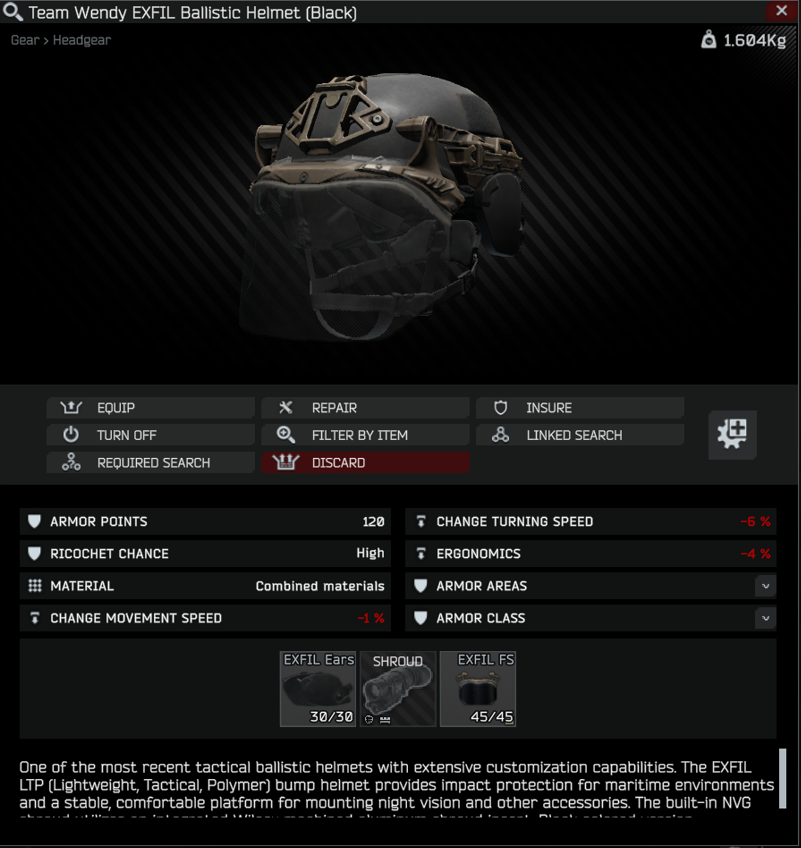Open the modding gear-plus icon button
This screenshot has width=801, height=848.
(732, 435)
